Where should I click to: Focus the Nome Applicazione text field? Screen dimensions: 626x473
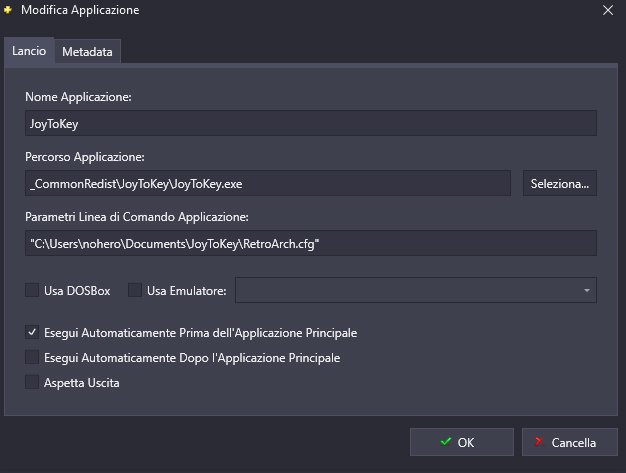311,123
